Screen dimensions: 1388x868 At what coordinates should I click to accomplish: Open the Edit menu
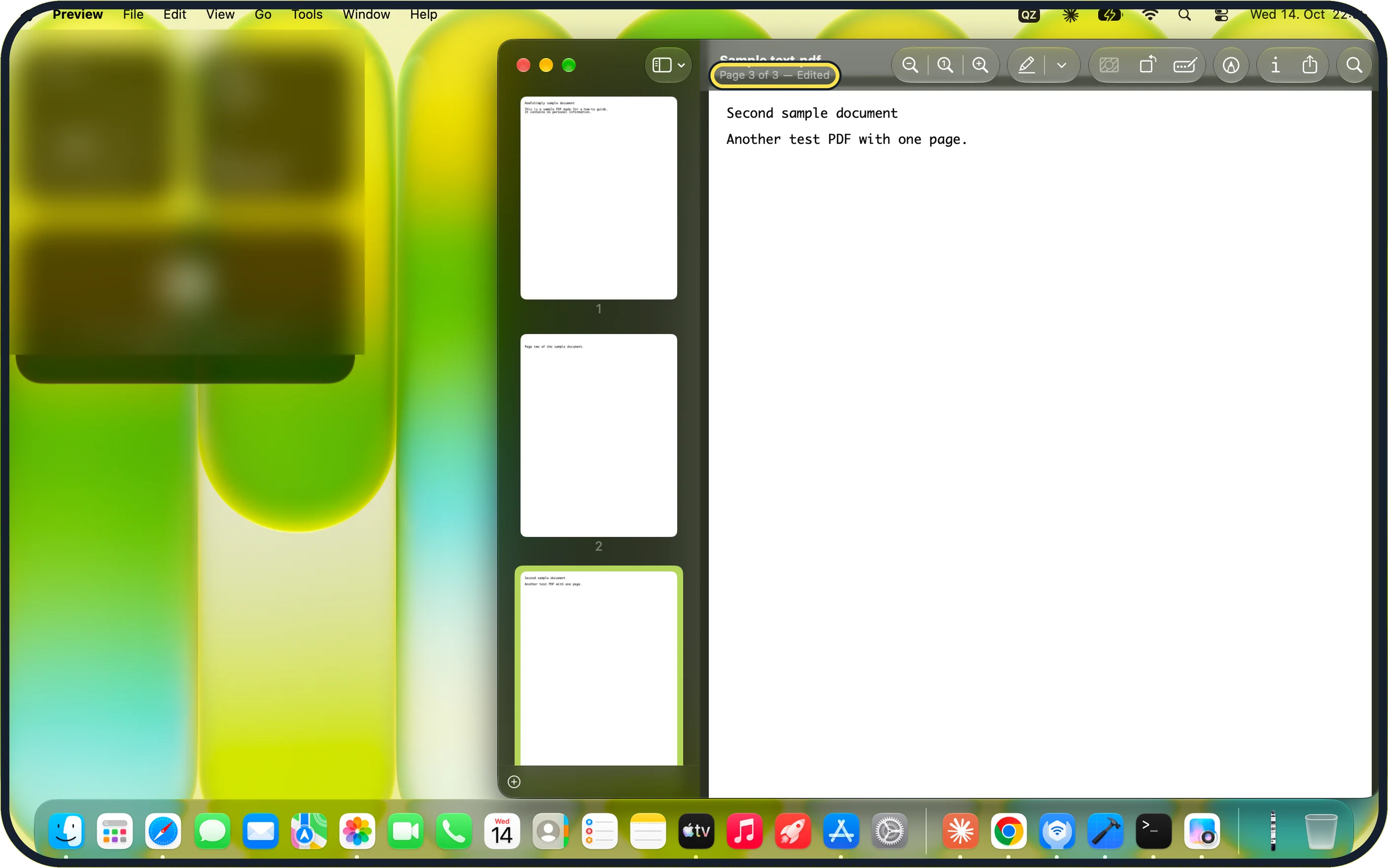174,14
